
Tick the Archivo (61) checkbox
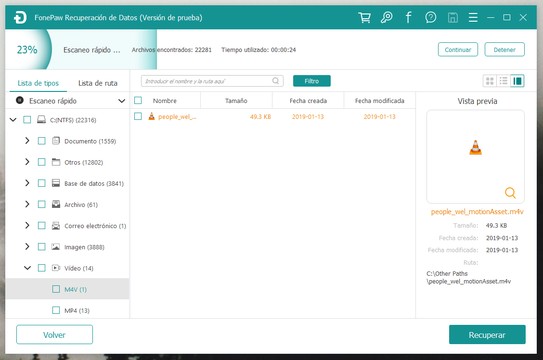tap(42, 204)
